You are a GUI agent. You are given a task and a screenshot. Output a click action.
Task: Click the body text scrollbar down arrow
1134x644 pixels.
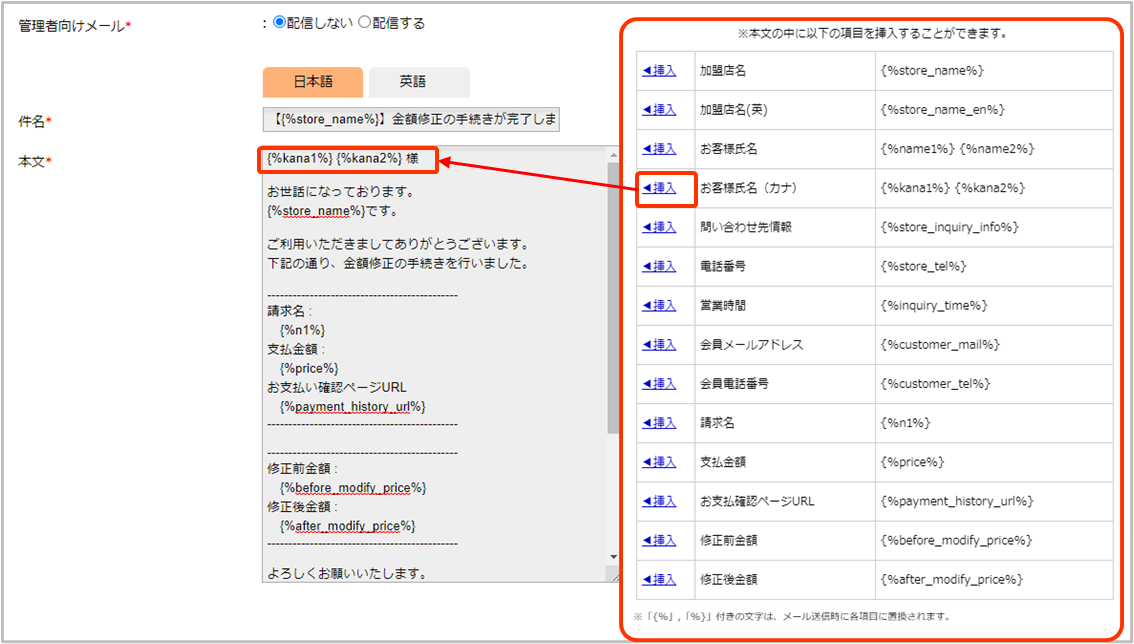click(613, 557)
